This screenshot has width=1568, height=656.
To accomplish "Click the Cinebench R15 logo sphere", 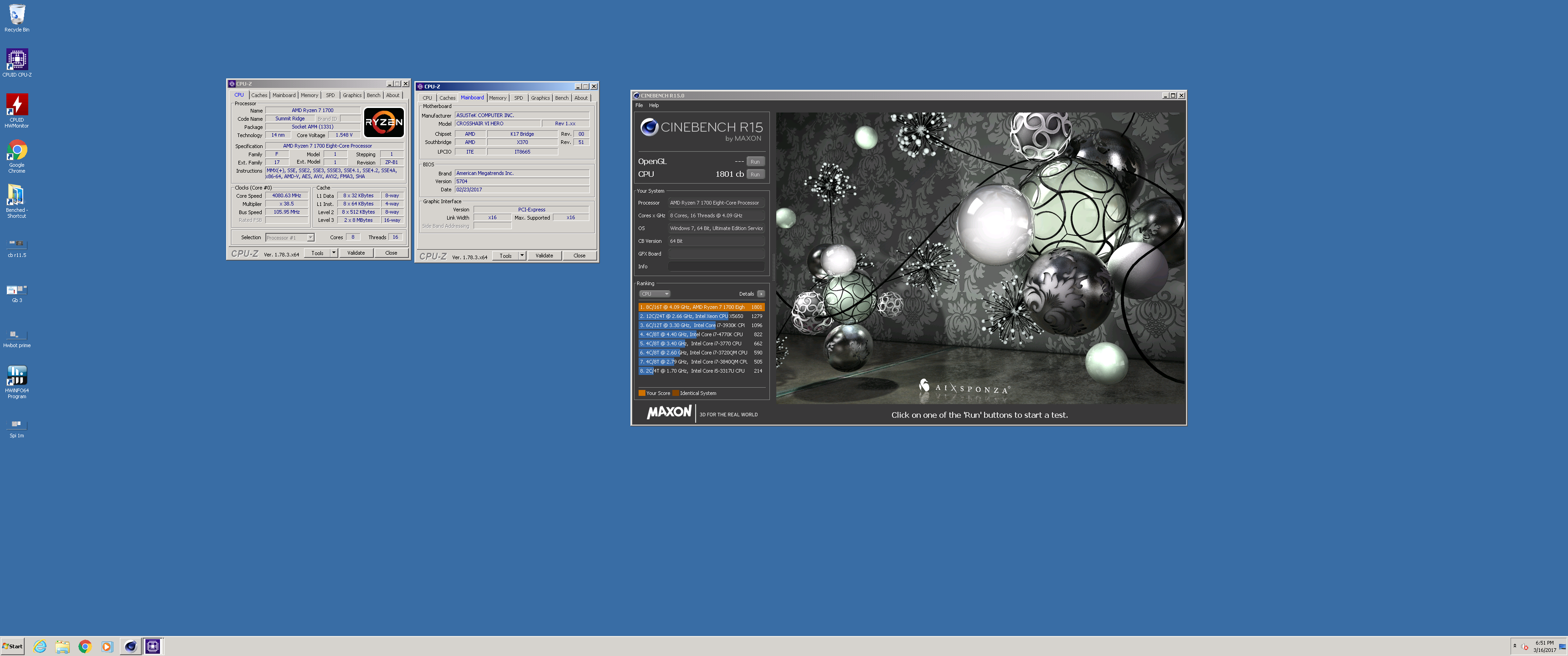I will click(x=649, y=127).
